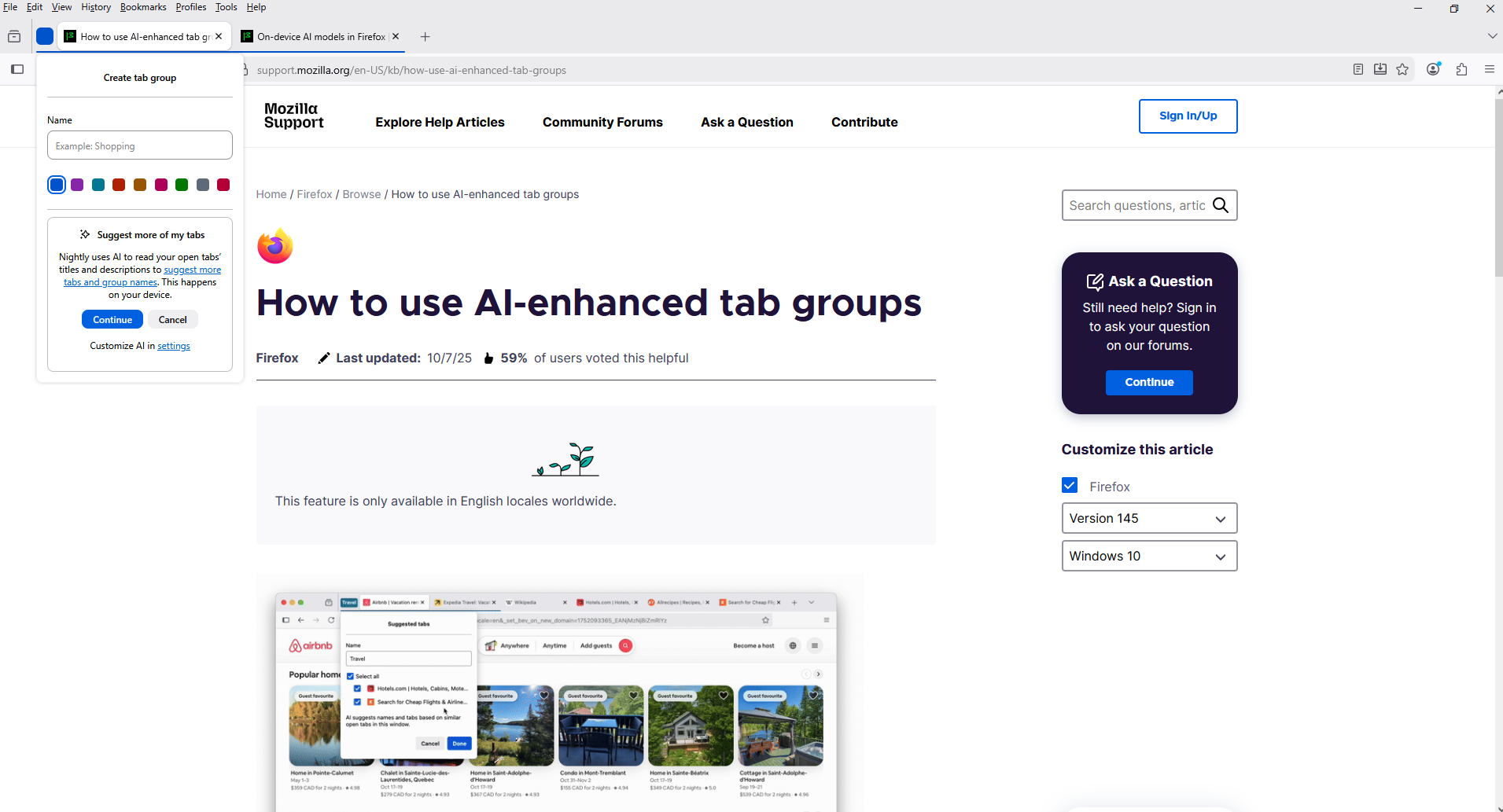The height and width of the screenshot is (812, 1503).
Task: Expand the list all tabs chevron
Action: 1492,36
